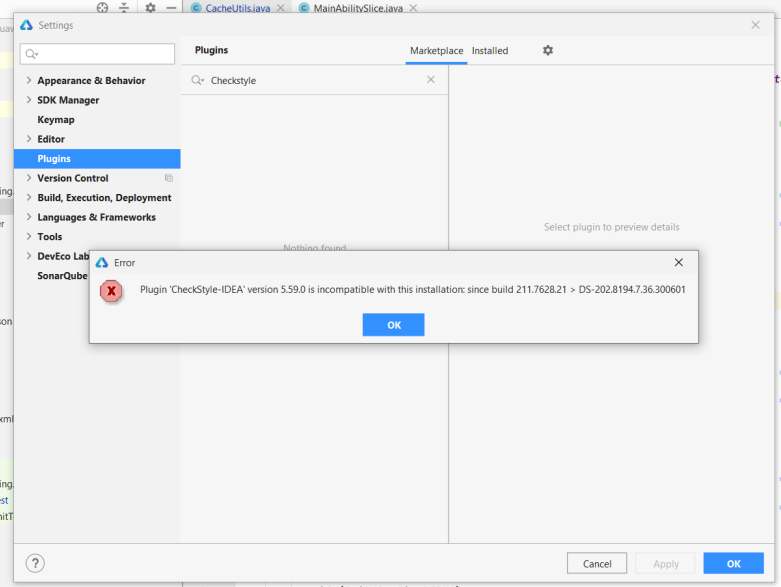Select SonarQube in settings tree
The image size is (781, 587).
tap(62, 275)
